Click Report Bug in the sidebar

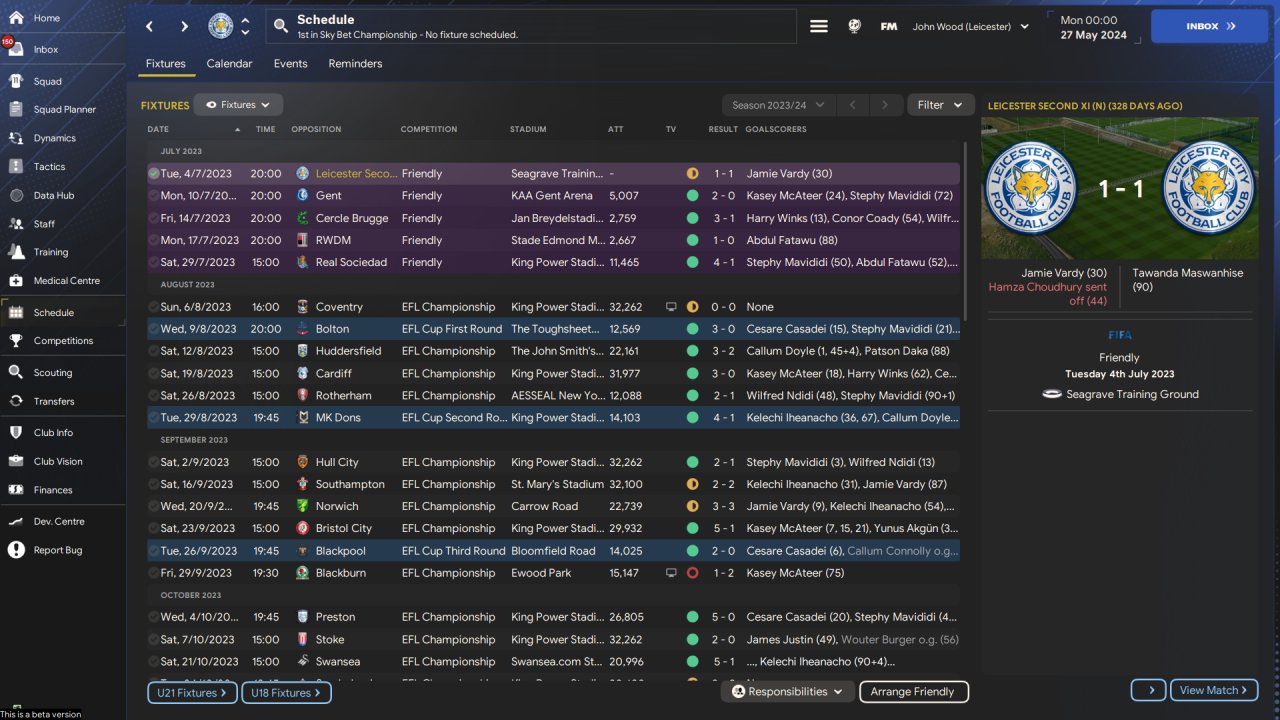(63, 550)
